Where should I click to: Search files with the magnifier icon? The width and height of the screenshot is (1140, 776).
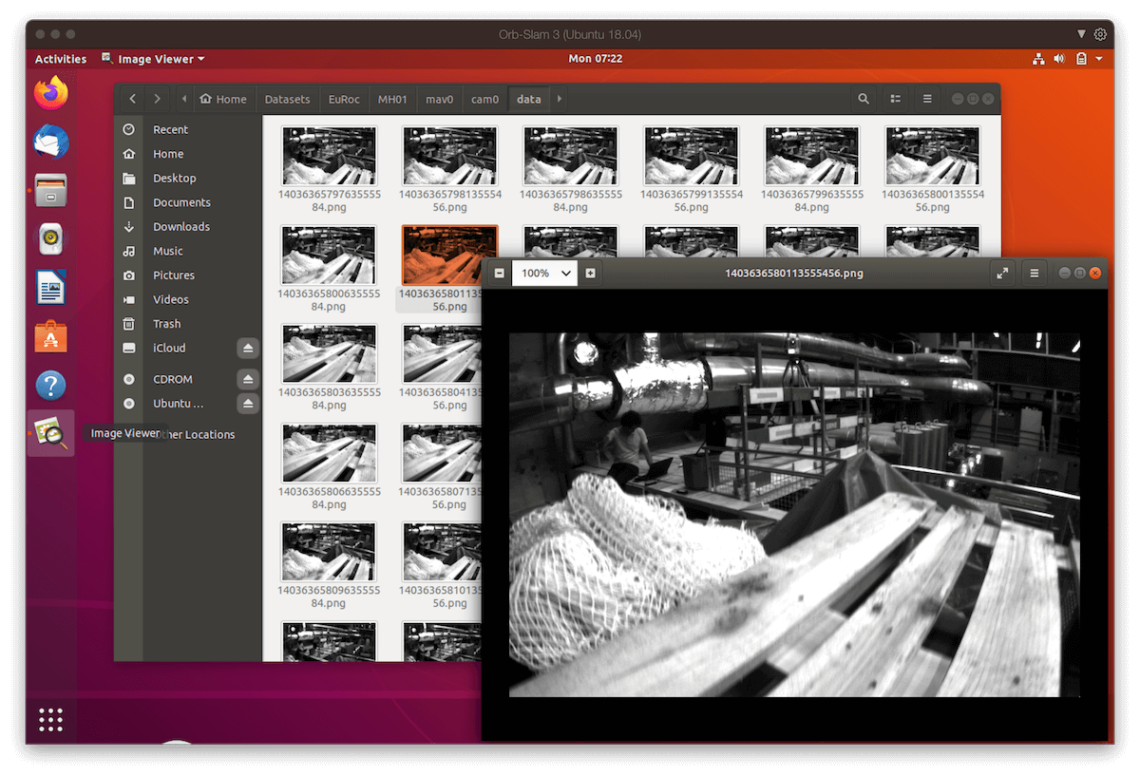coord(863,99)
